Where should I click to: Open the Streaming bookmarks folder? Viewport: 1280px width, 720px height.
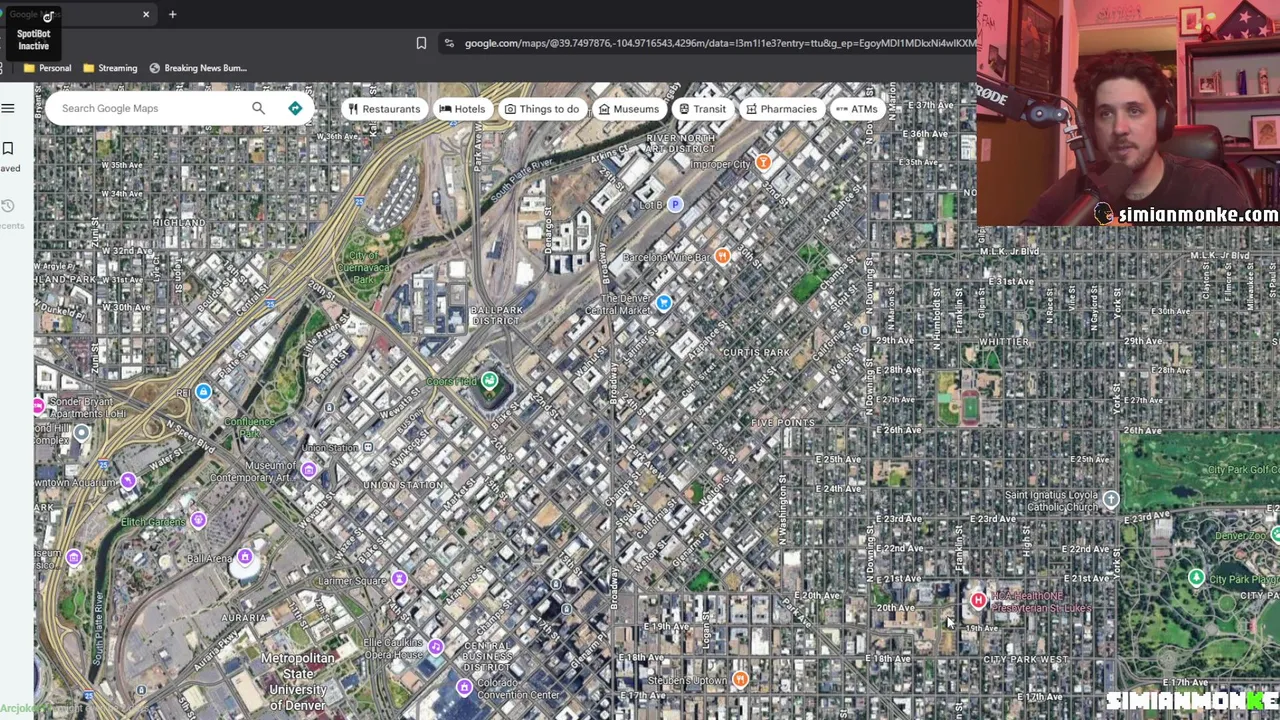[x=110, y=68]
